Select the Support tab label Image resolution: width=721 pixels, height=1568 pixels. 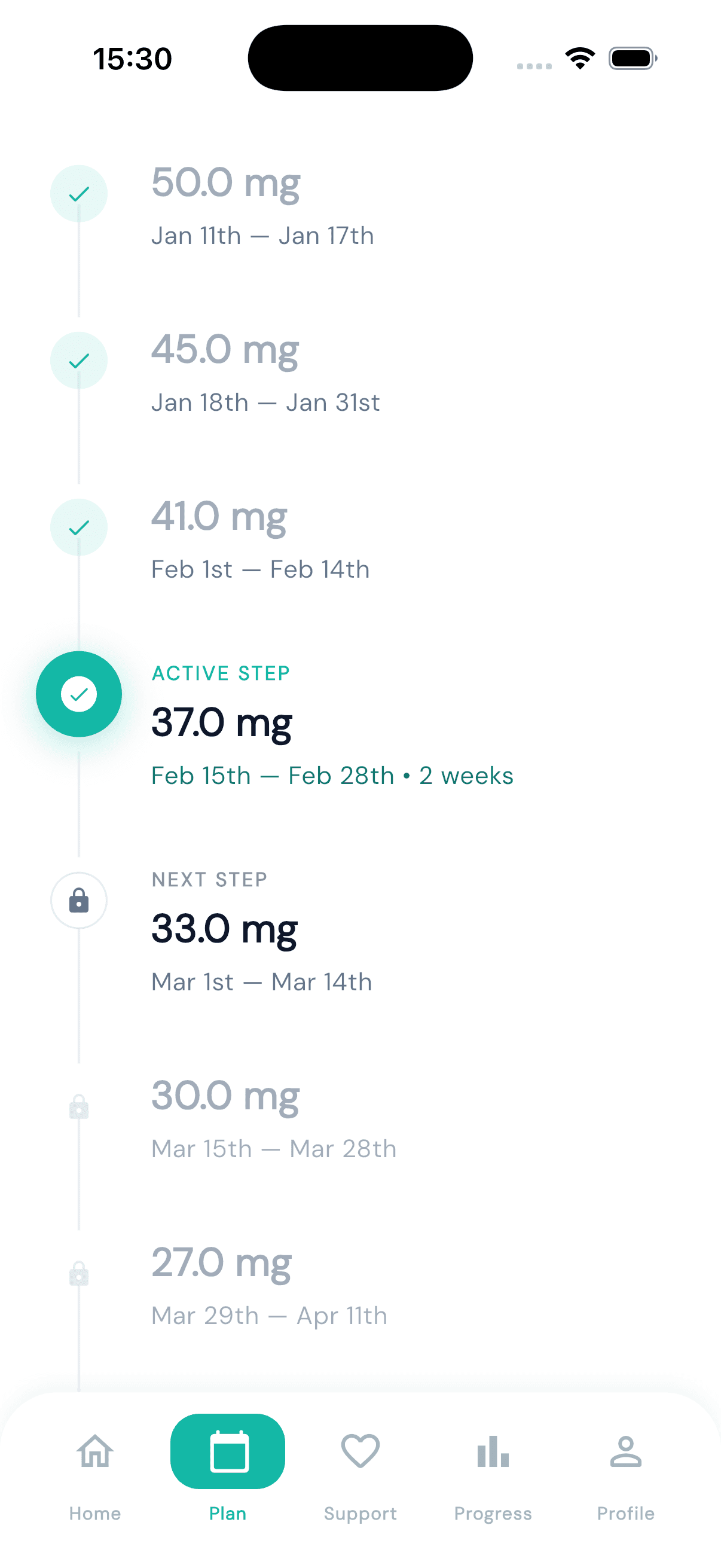(360, 1513)
